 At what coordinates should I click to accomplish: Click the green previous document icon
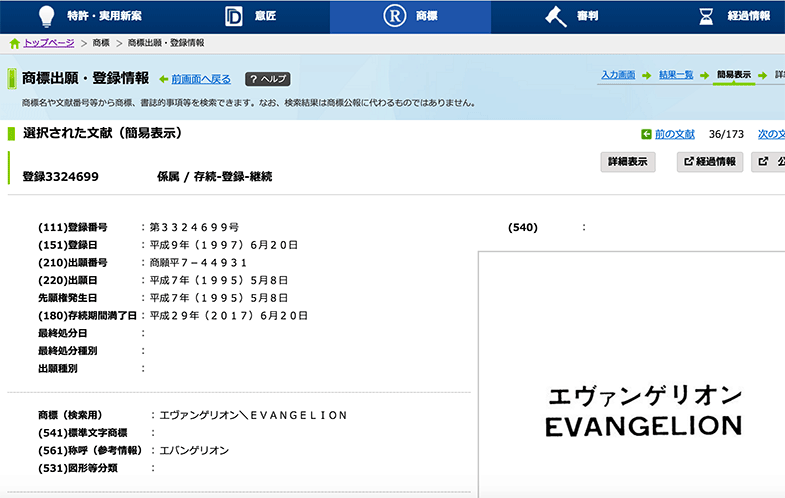click(646, 134)
